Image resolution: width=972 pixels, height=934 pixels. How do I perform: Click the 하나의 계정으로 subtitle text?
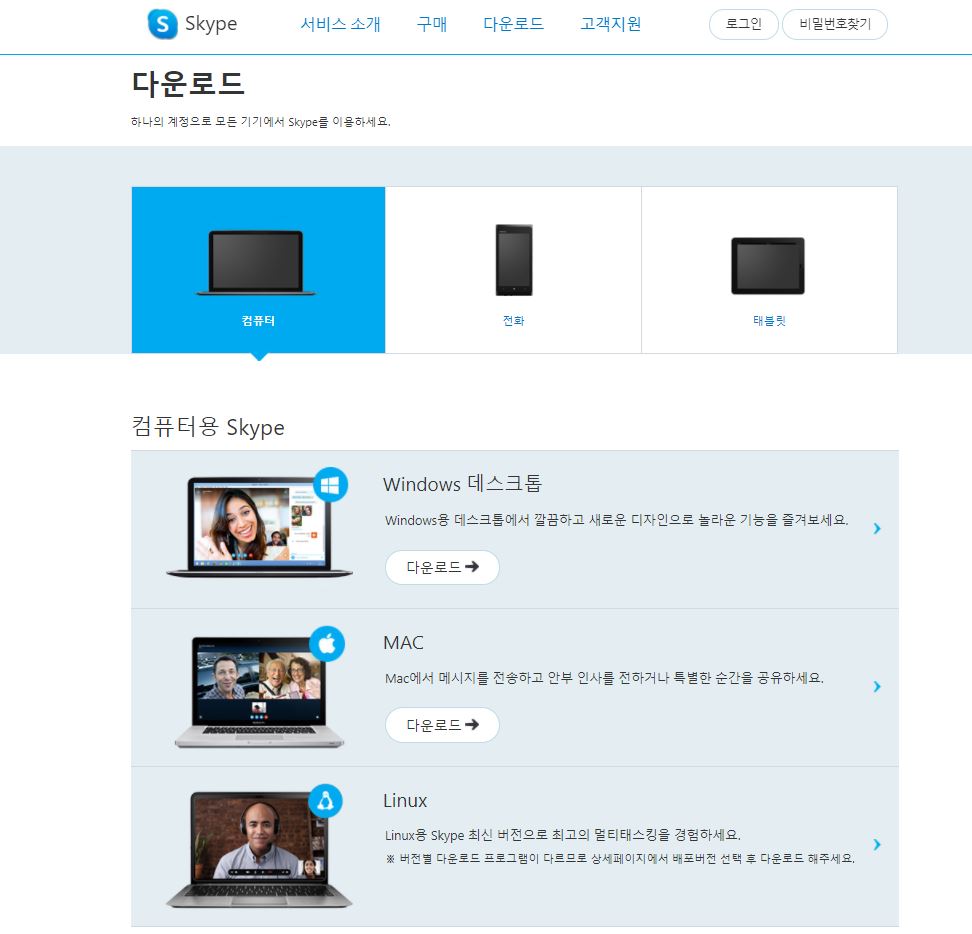click(260, 121)
